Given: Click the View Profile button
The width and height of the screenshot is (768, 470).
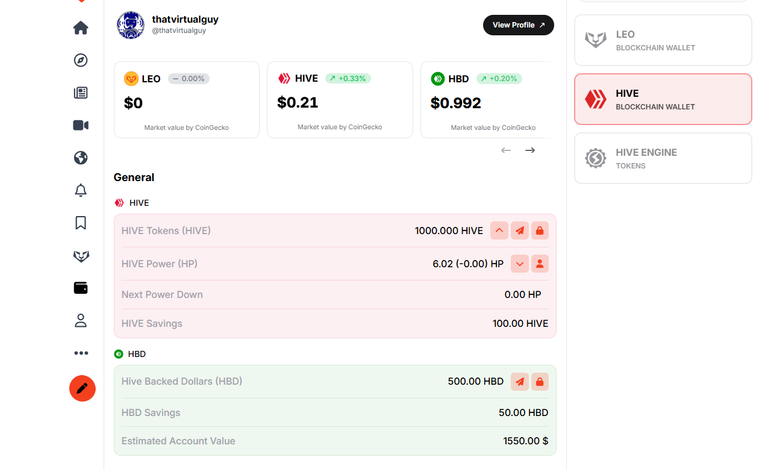Looking at the screenshot, I should click(x=518, y=25).
